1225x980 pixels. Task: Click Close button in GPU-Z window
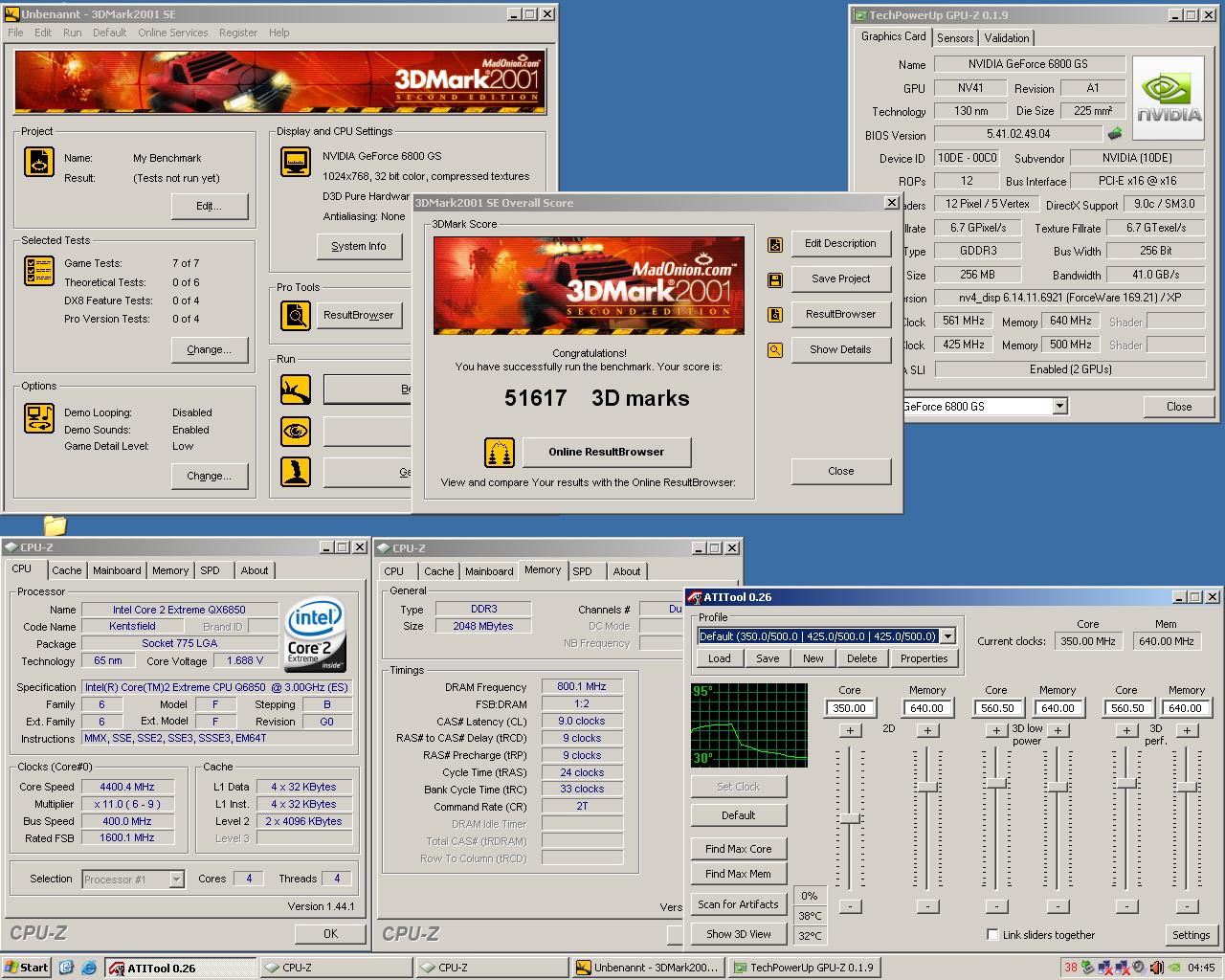click(1179, 407)
